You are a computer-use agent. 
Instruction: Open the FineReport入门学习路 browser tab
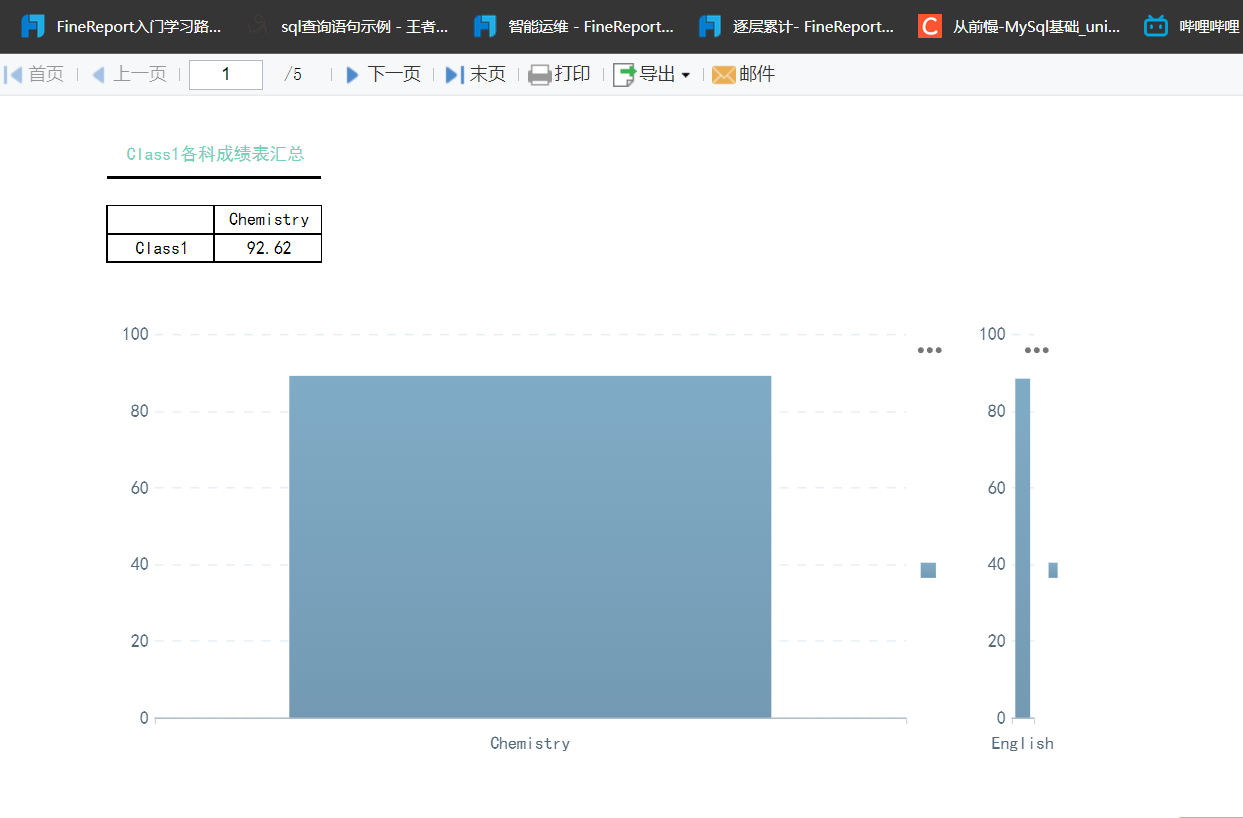point(120,27)
